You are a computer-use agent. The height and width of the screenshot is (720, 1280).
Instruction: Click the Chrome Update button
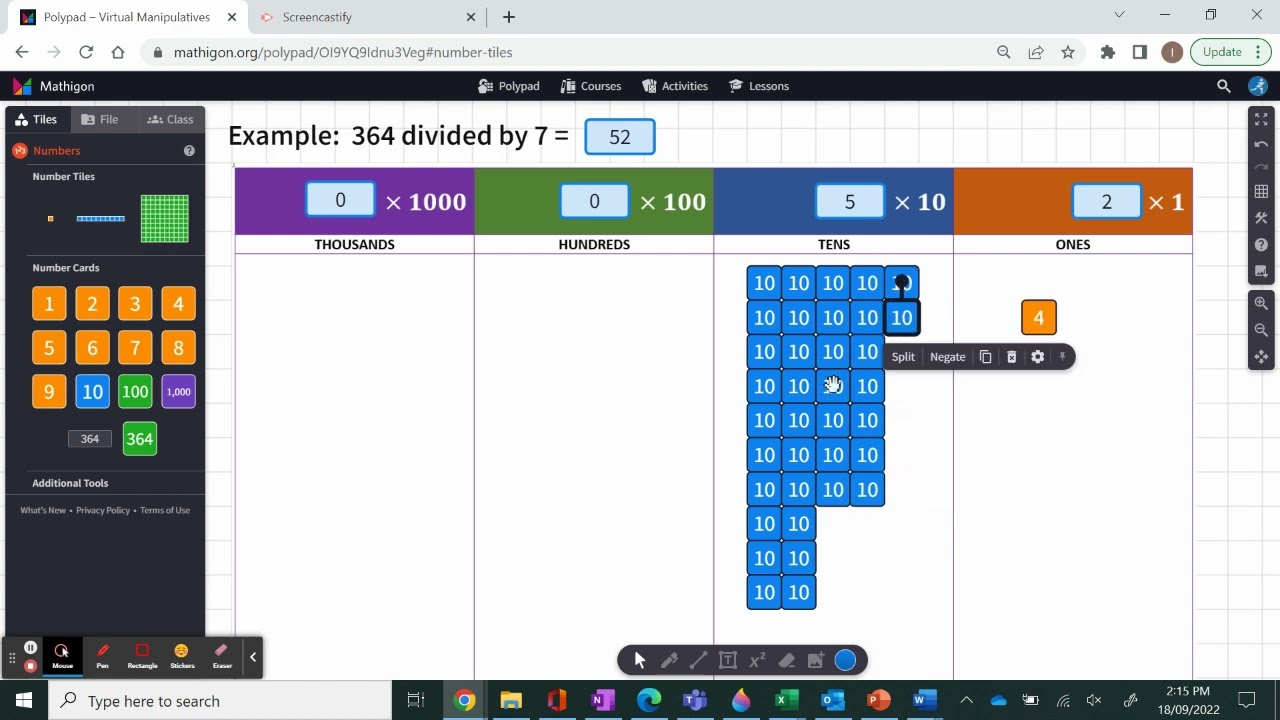(1231, 52)
